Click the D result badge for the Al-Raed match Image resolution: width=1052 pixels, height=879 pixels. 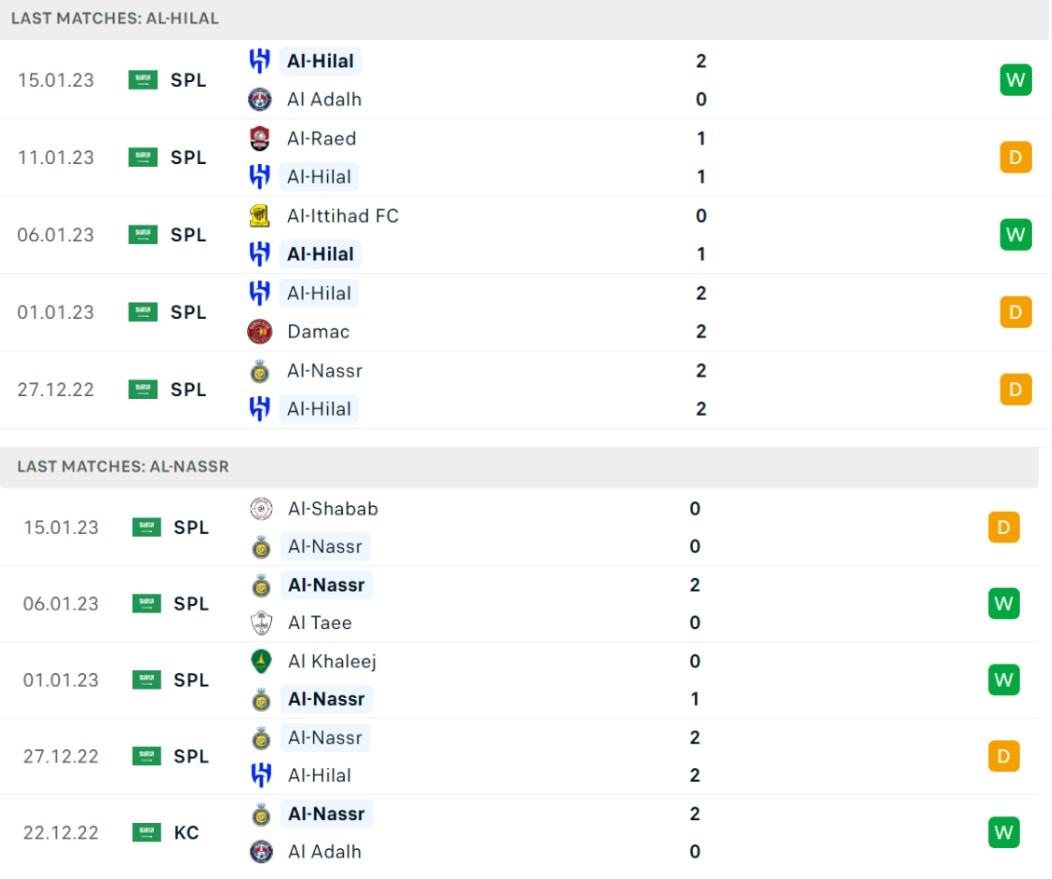point(1015,157)
